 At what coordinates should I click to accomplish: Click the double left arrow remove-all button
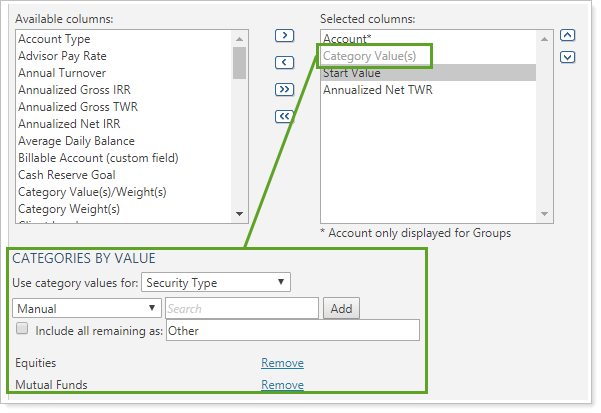pos(284,116)
